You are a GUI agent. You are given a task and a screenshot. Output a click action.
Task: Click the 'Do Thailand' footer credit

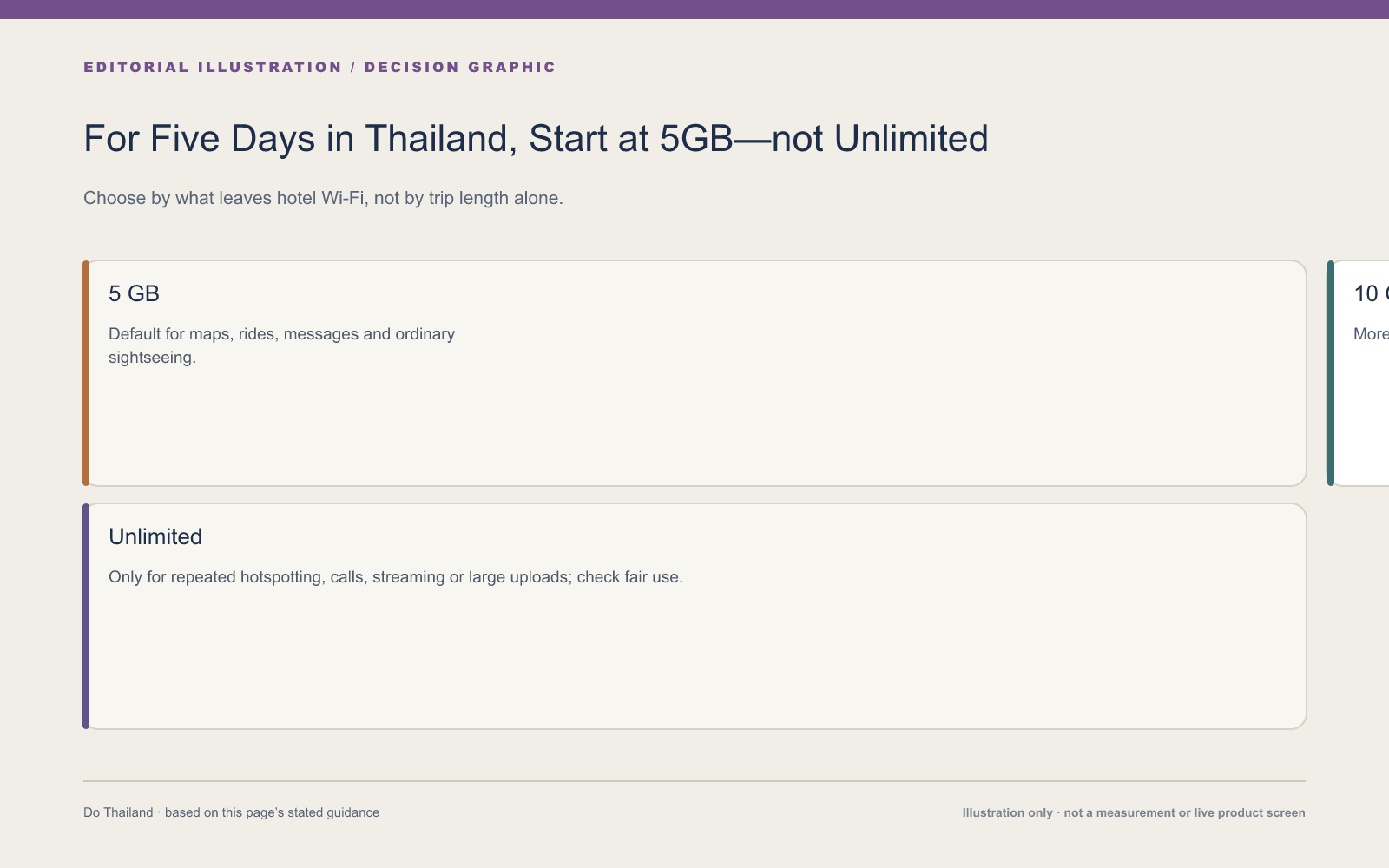click(231, 812)
